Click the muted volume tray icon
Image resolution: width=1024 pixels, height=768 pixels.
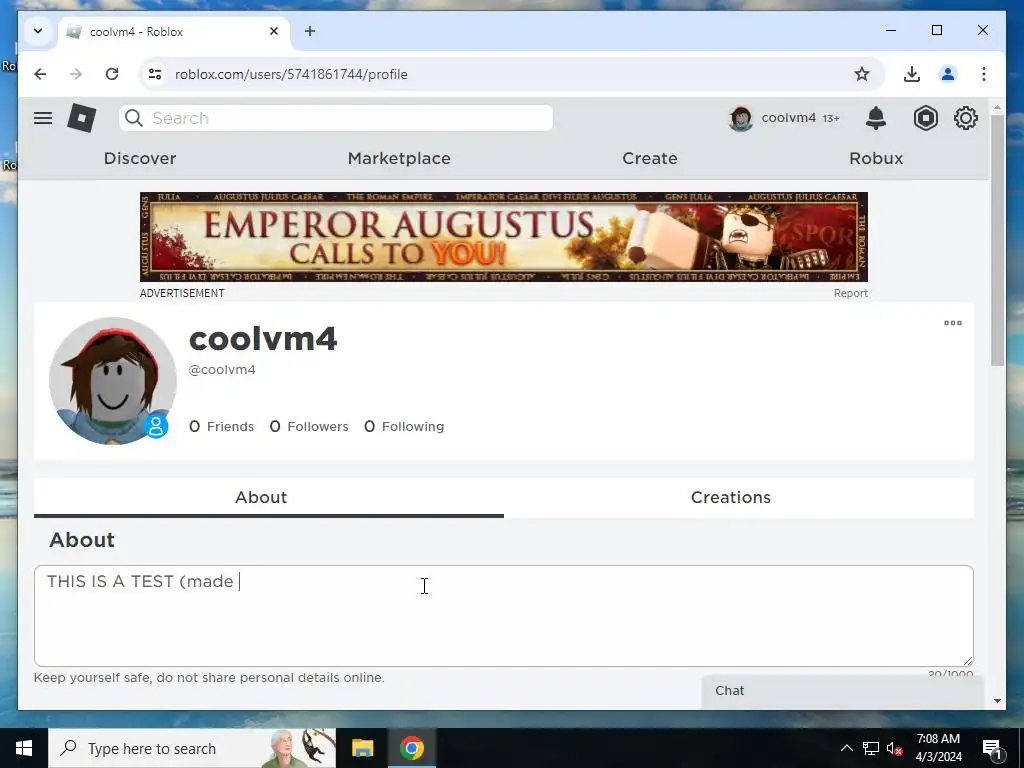click(x=895, y=748)
